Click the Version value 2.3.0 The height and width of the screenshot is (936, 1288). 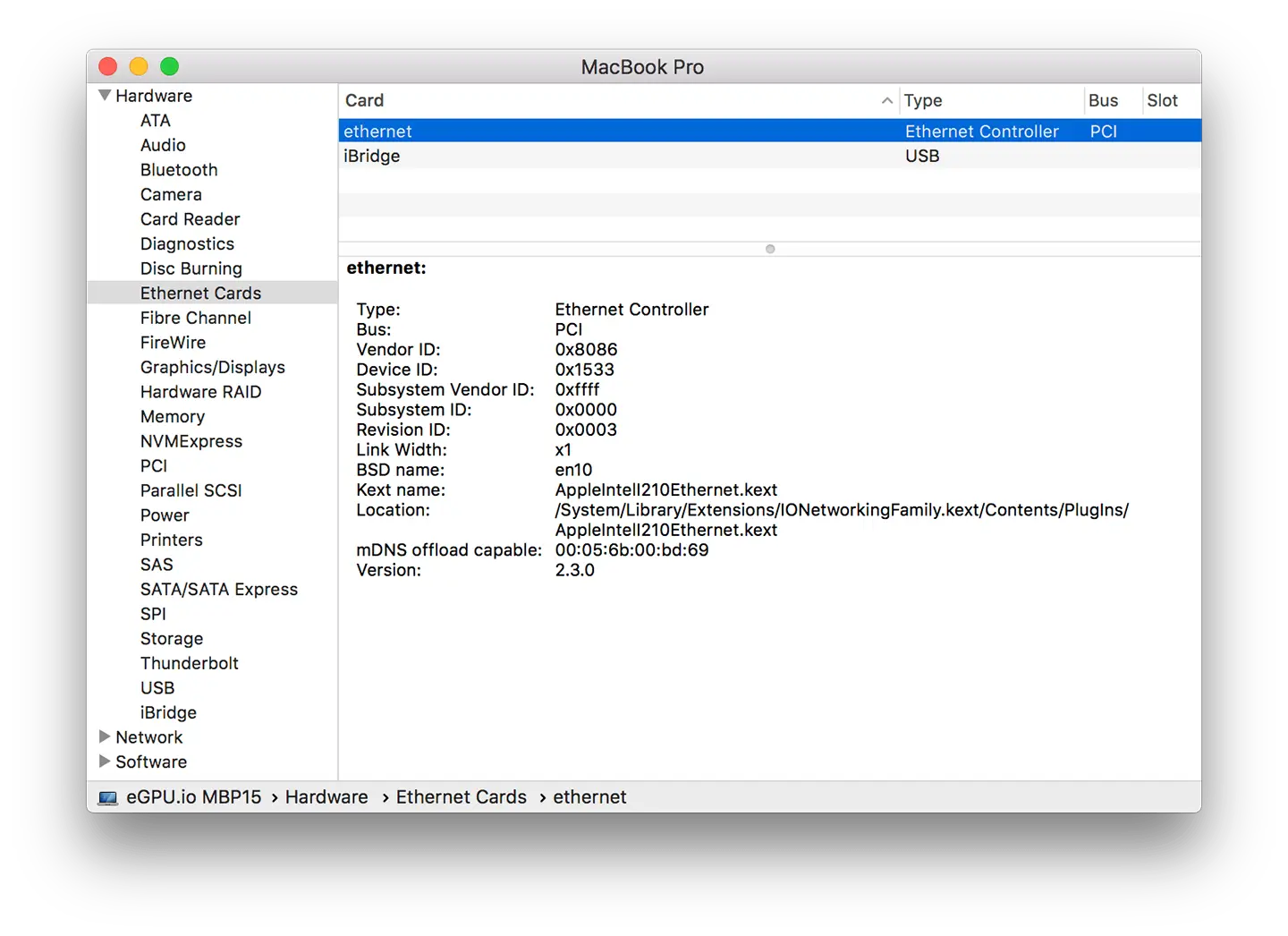(x=574, y=570)
